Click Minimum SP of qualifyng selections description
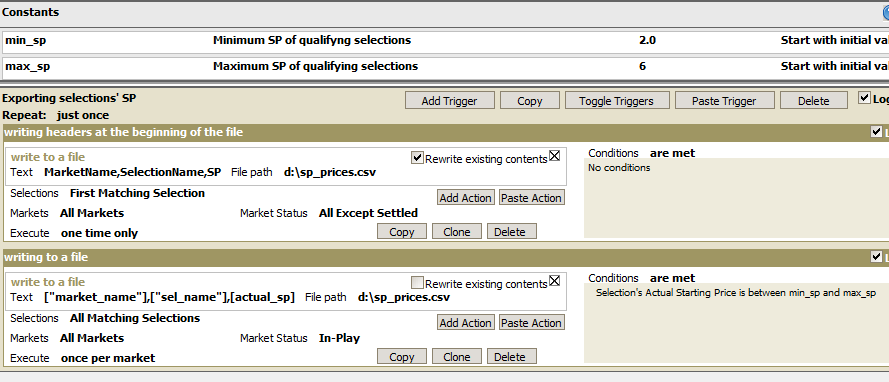This screenshot has height=382, width=889. click(x=312, y=41)
